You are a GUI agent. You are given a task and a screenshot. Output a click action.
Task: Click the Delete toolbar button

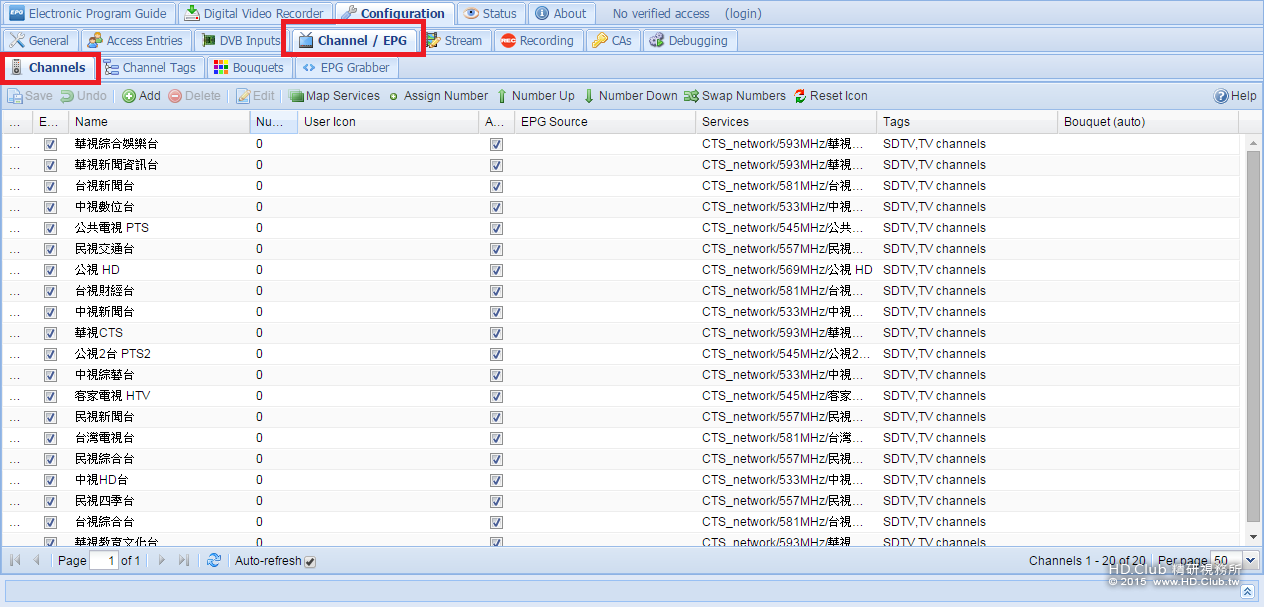pyautogui.click(x=194, y=96)
